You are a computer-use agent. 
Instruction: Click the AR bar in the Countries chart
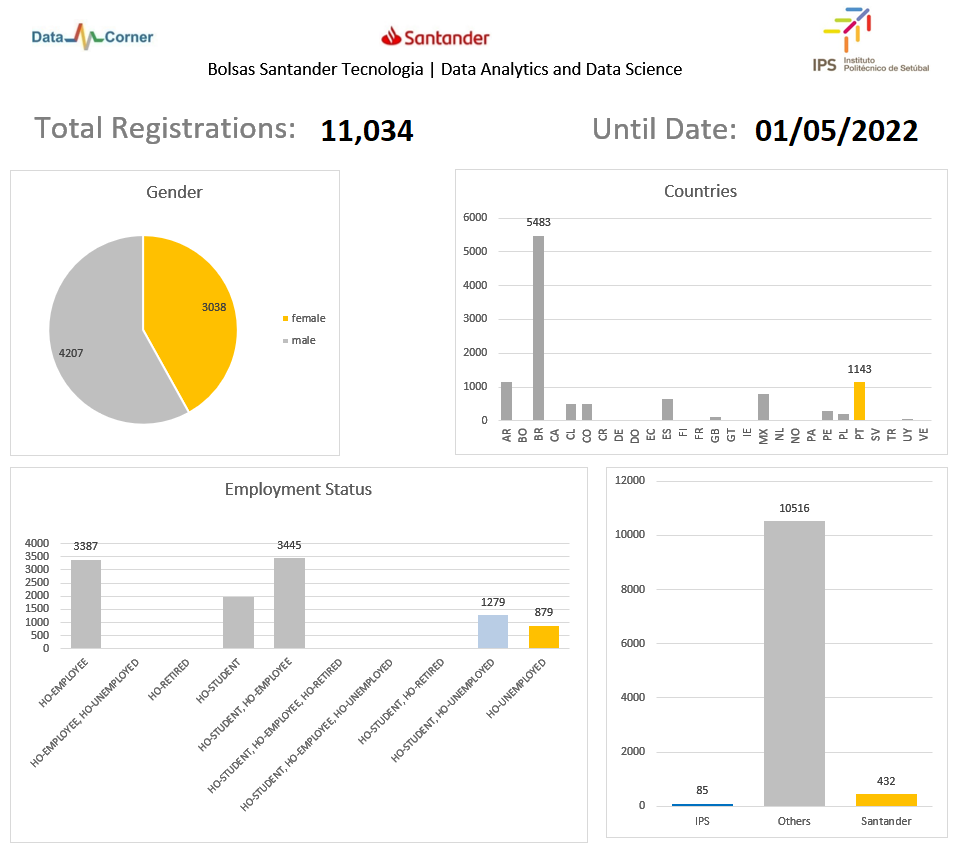tap(506, 401)
